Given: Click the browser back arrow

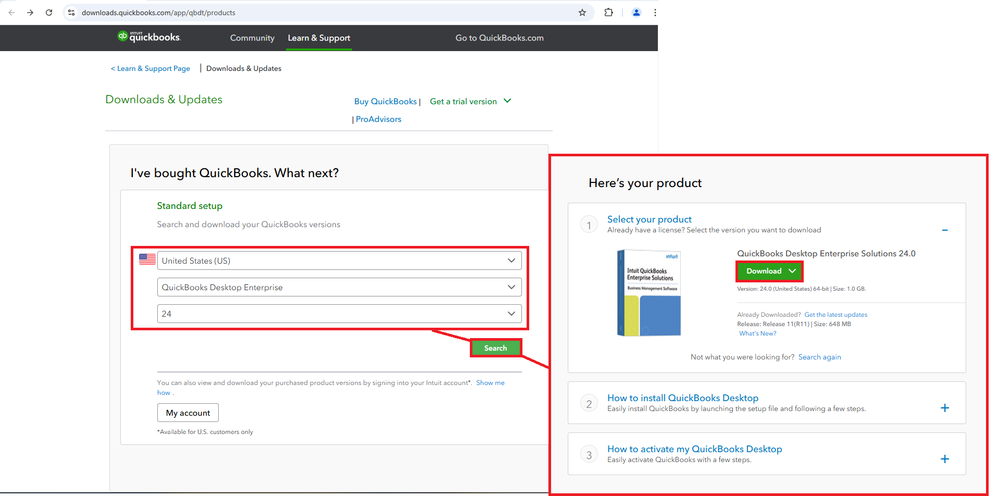Looking at the screenshot, I should (x=11, y=13).
